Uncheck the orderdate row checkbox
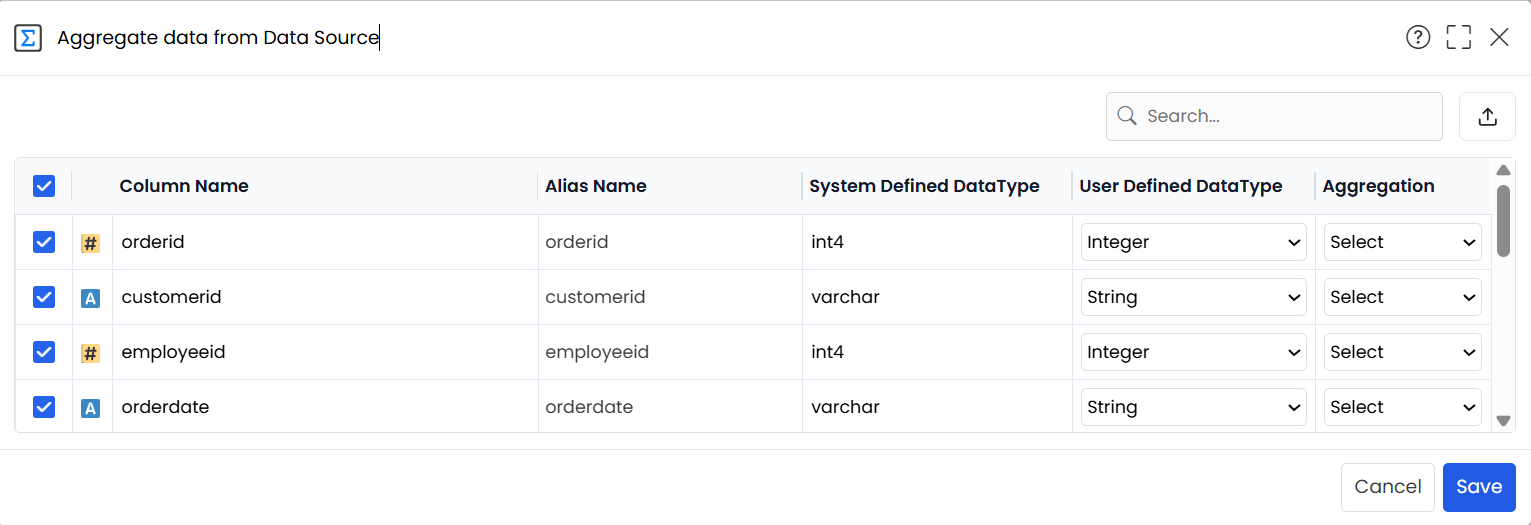This screenshot has height=525, width=1531. click(x=44, y=407)
